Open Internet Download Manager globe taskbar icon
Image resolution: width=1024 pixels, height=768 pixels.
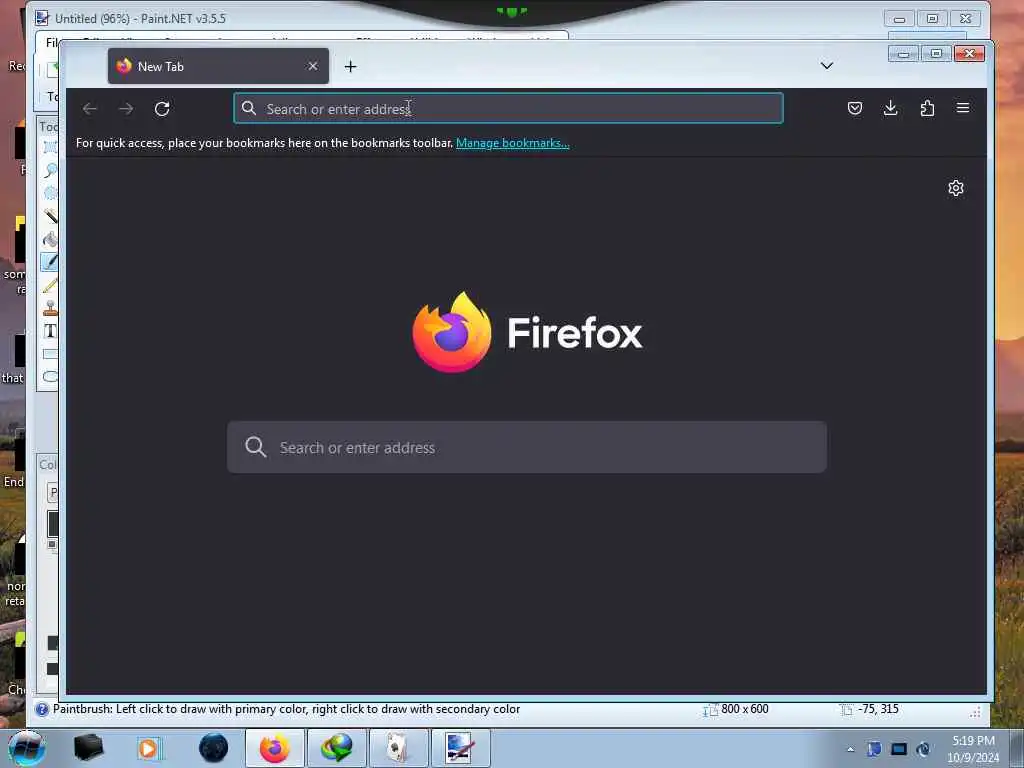coord(337,748)
